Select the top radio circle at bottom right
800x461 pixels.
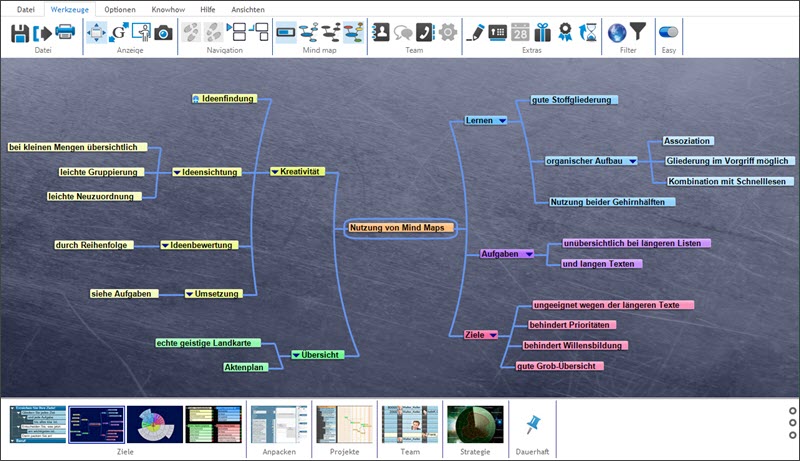pyautogui.click(x=792, y=411)
